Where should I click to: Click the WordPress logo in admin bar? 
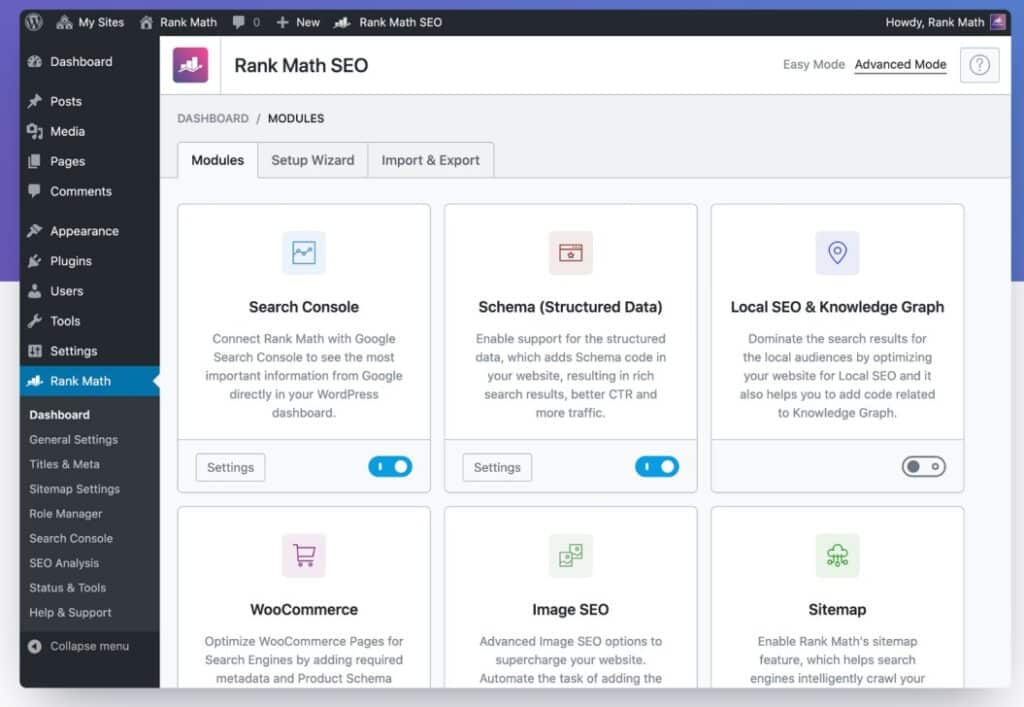pos(34,22)
